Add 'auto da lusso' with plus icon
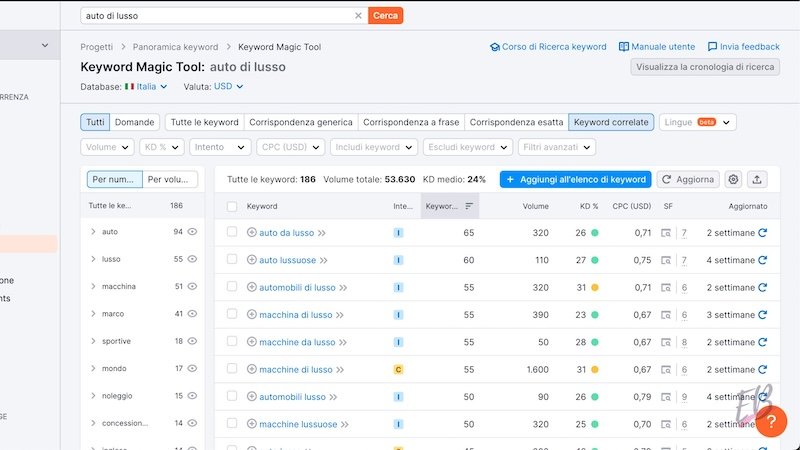800x450 pixels. [252, 233]
